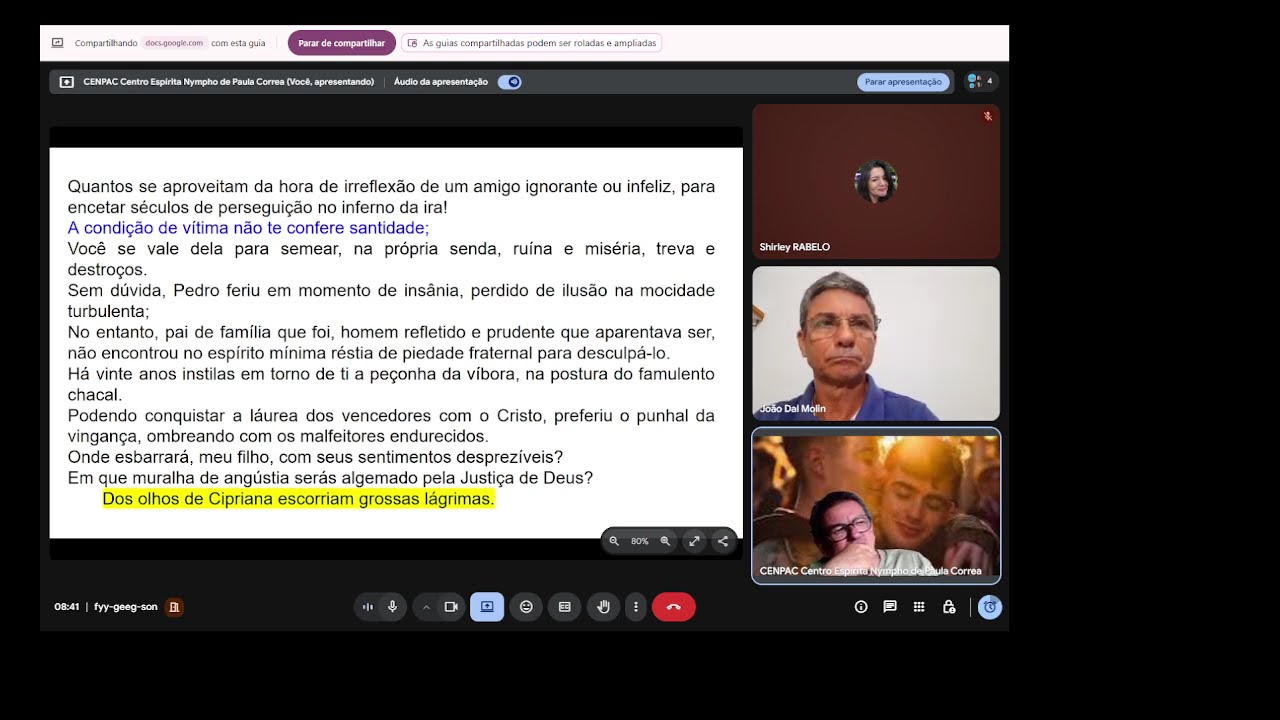Viewport: 1280px width, 720px height.
Task: Click the door icon next to the meeting code
Action: (x=174, y=607)
